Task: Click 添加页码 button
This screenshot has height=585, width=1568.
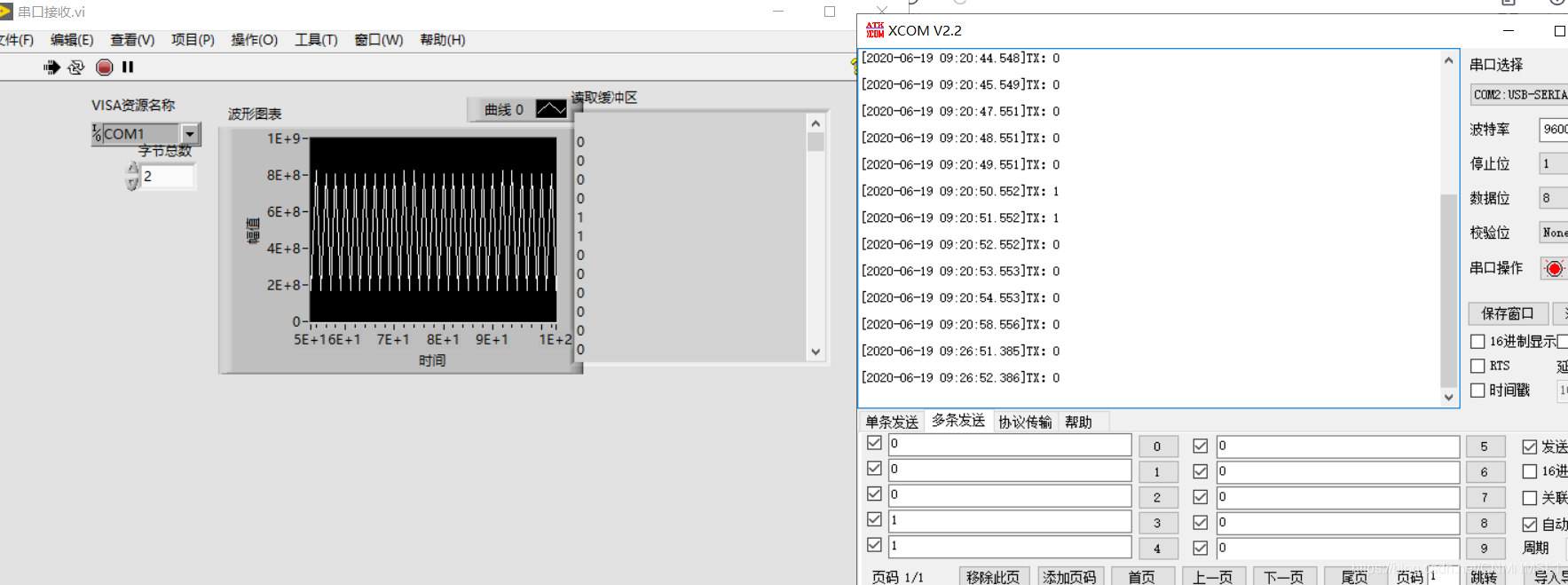Action: pyautogui.click(x=1069, y=577)
